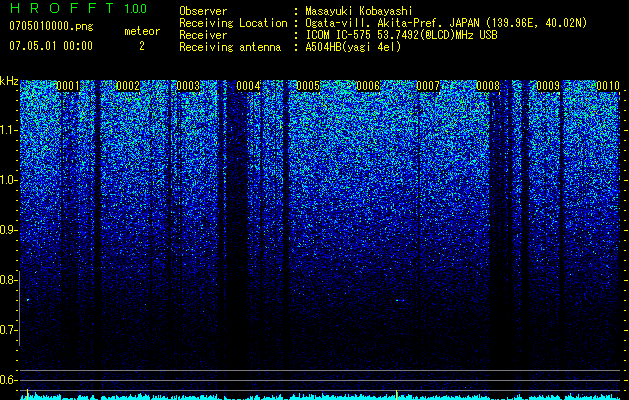629x400 pixels.
Task: Click time marker 0003
Action: click(x=188, y=86)
